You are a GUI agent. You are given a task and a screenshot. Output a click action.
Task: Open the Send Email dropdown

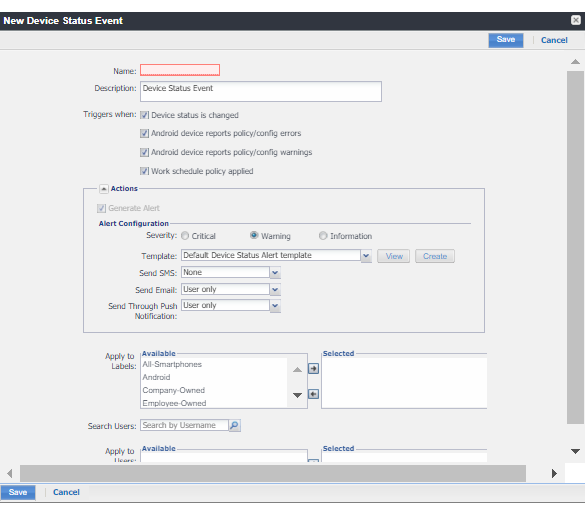click(275, 290)
